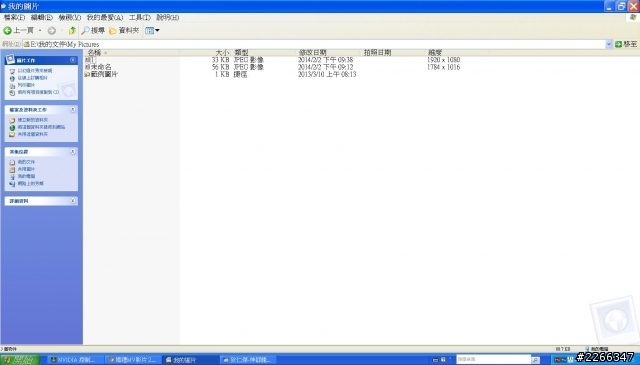
Task: Sort by 大小 size column header
Action: pos(205,53)
